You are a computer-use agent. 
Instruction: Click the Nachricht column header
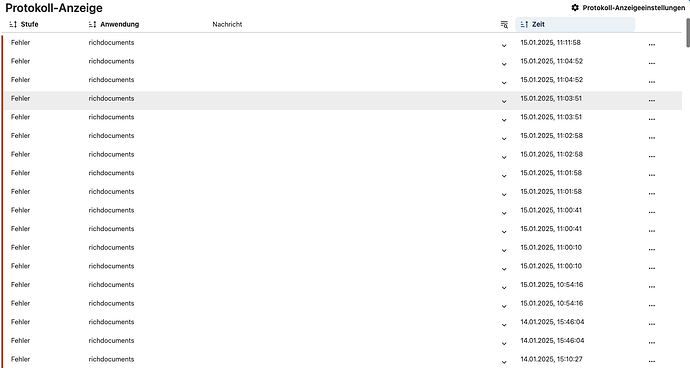pos(227,24)
